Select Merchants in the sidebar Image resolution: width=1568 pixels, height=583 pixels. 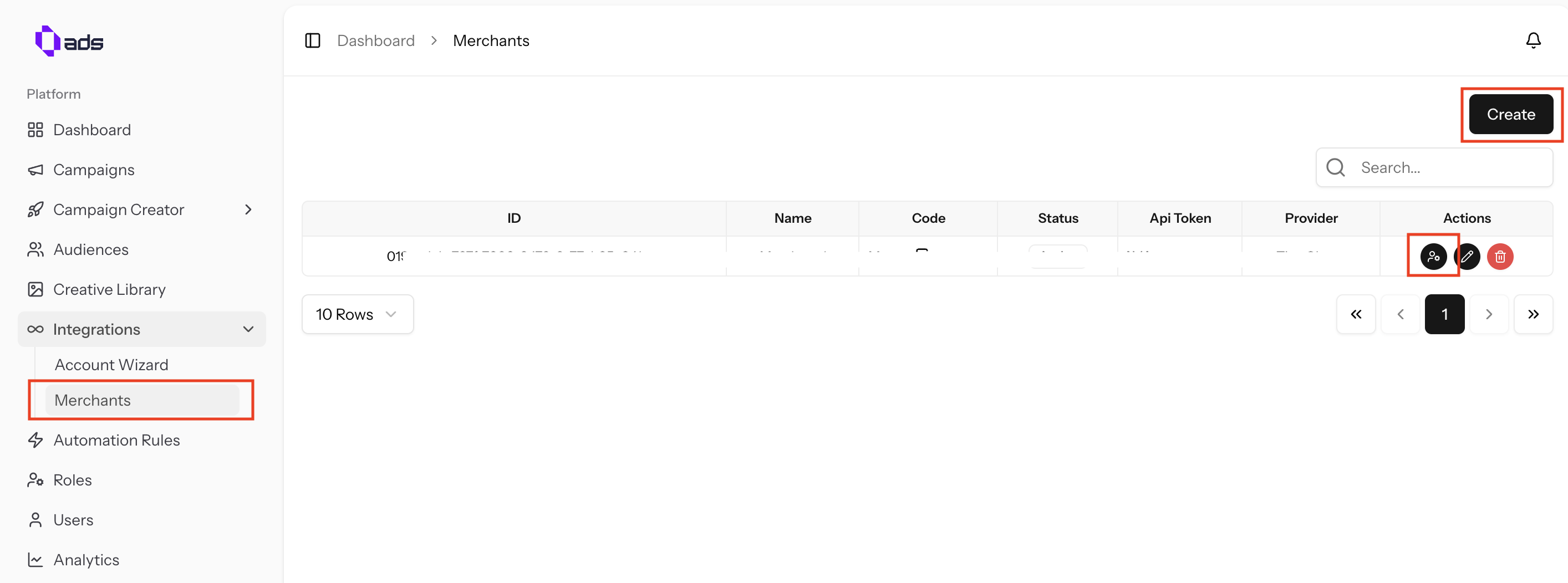coord(93,400)
